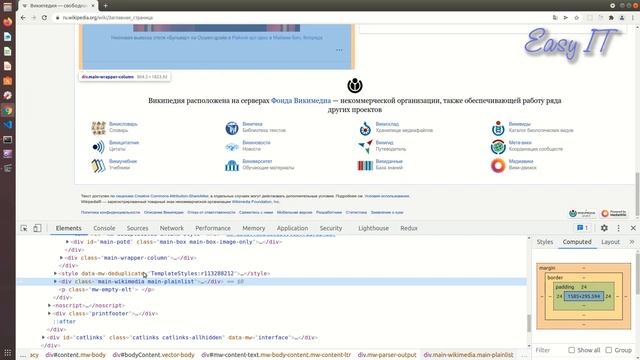Click the Wikimedia Commons icon

[365, 128]
